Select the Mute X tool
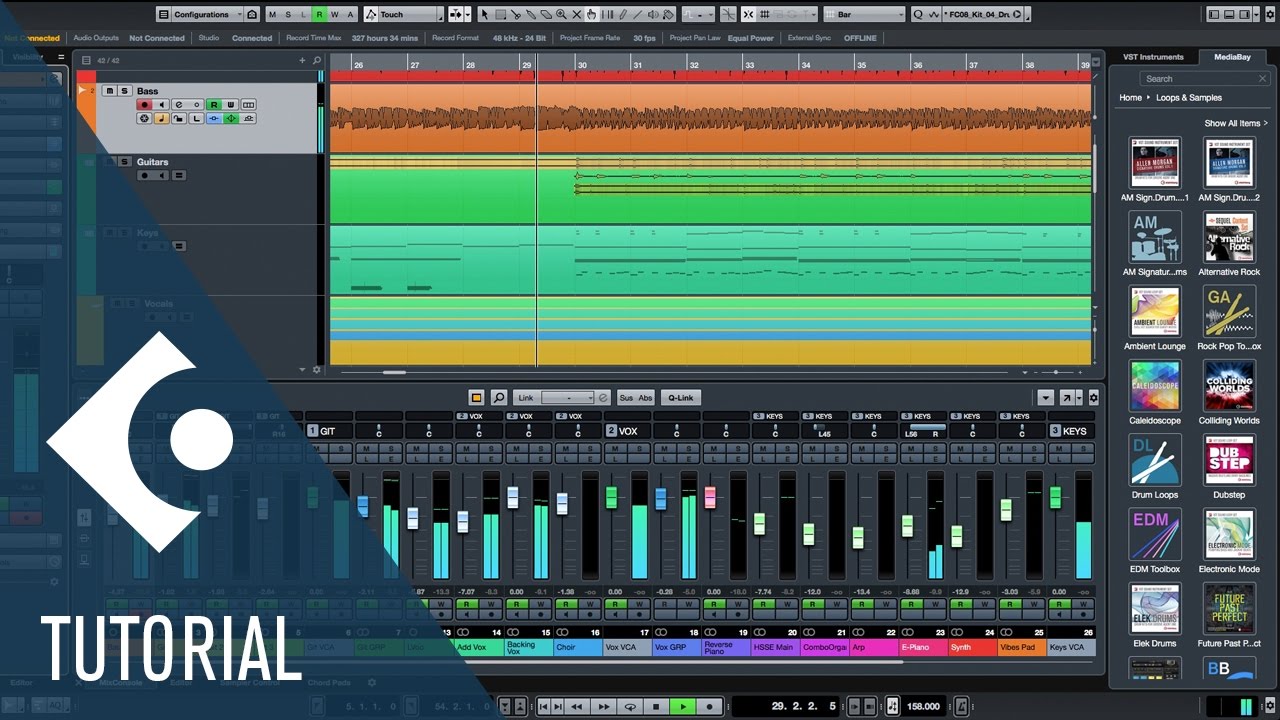The image size is (1280, 720). 577,14
